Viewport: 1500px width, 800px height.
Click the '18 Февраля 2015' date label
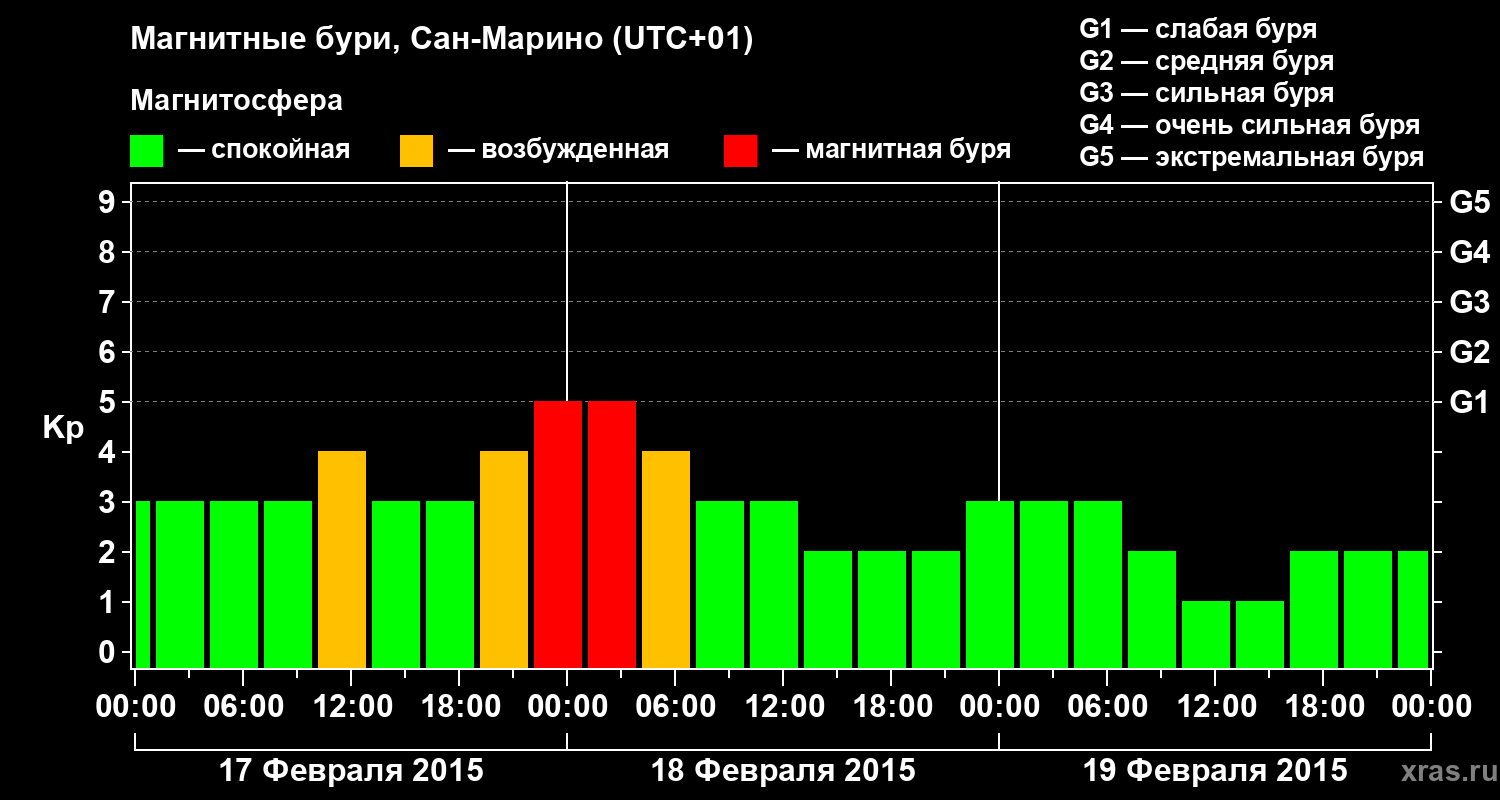tap(783, 771)
